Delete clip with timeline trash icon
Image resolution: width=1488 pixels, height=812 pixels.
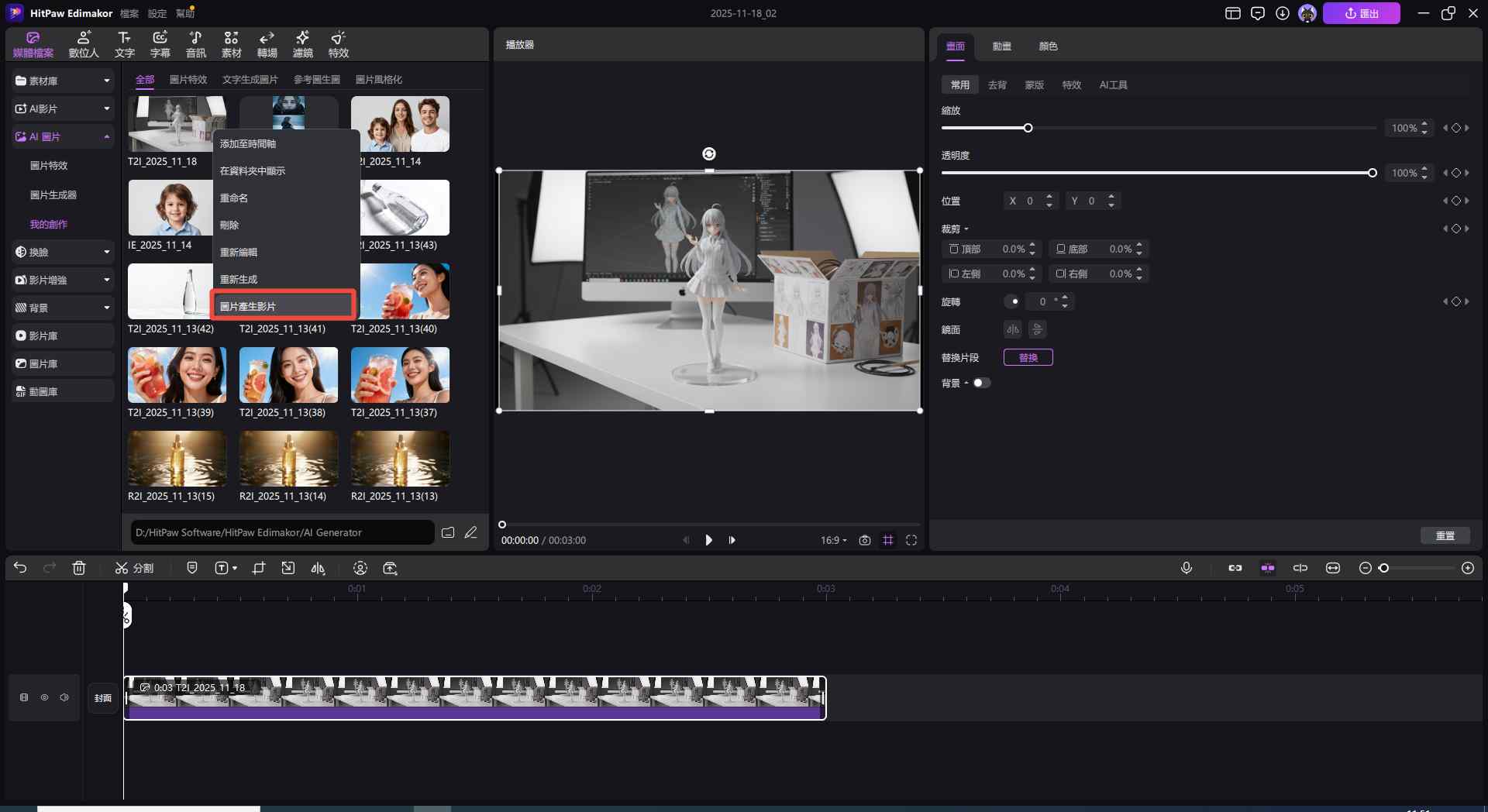coord(79,568)
